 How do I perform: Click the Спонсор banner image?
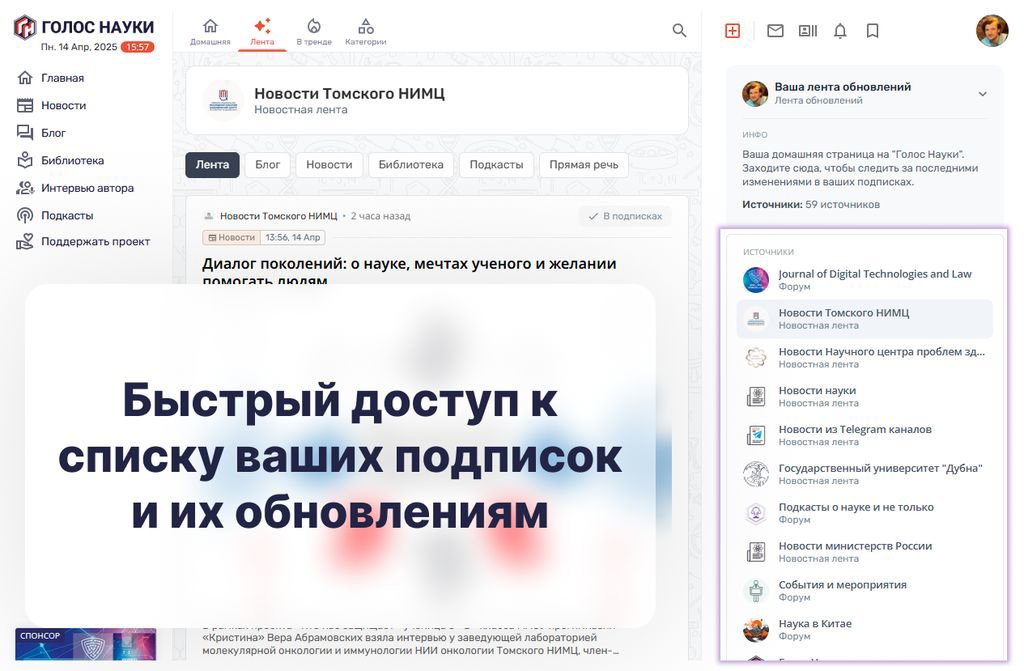click(x=86, y=644)
